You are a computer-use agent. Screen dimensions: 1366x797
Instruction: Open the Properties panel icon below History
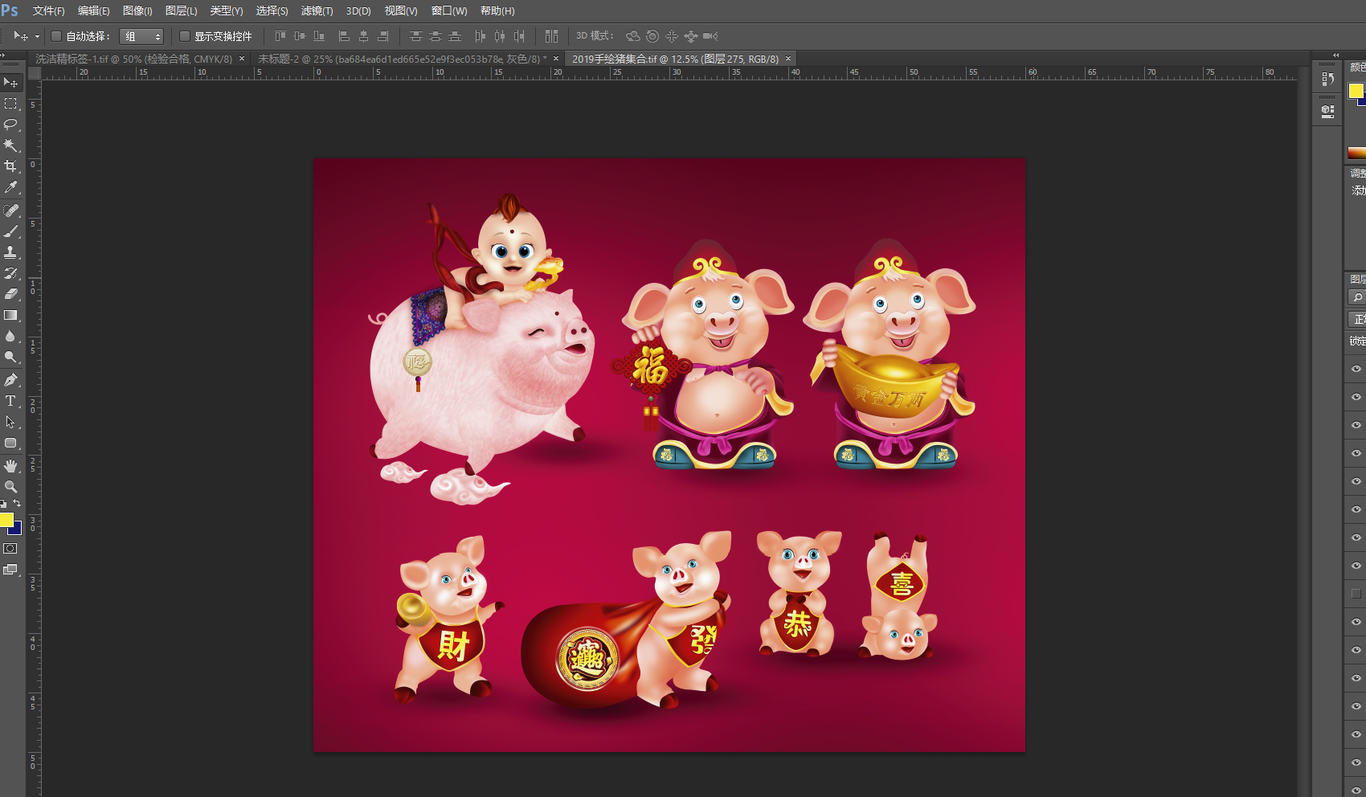click(1327, 111)
